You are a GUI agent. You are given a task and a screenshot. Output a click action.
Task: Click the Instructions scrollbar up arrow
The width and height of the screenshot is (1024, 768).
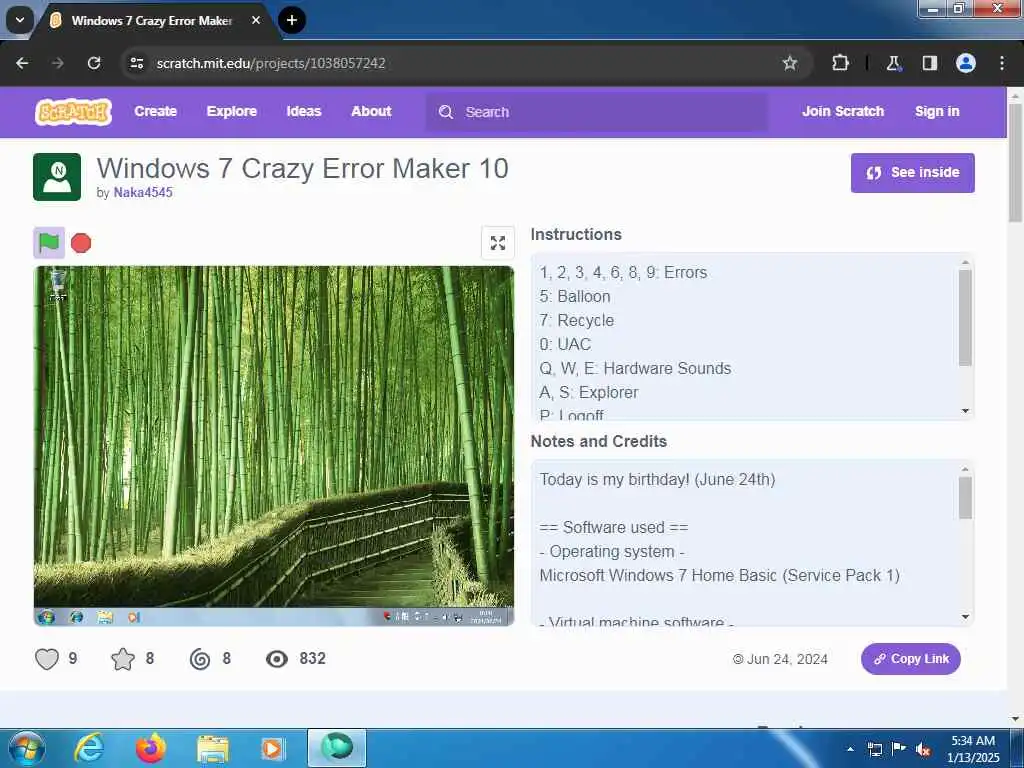[x=965, y=262]
